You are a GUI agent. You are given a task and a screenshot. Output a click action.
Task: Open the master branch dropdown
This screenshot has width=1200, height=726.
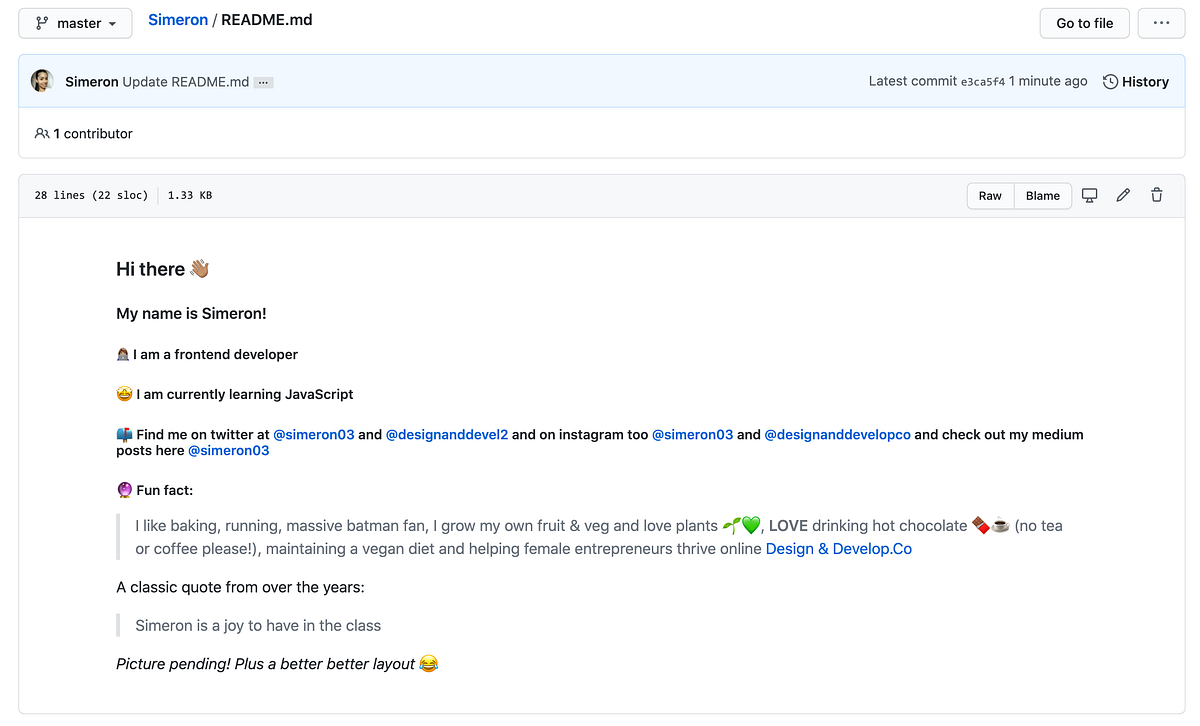coord(75,22)
